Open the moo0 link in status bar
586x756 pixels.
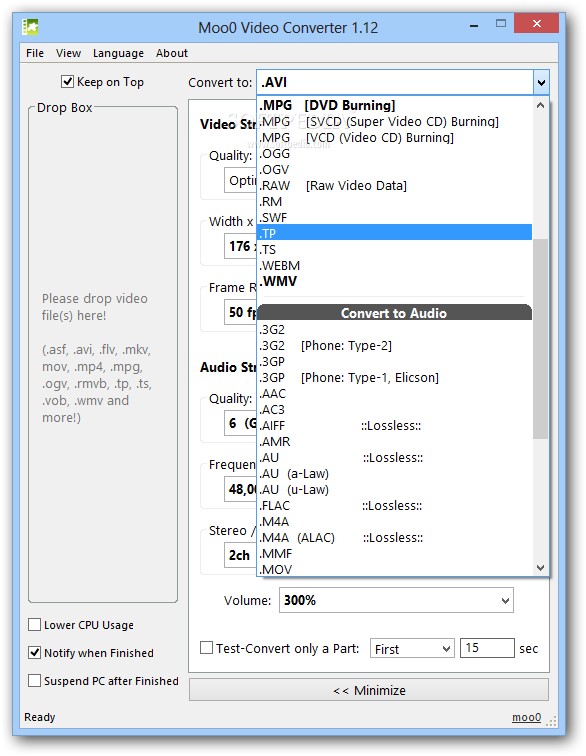[526, 717]
